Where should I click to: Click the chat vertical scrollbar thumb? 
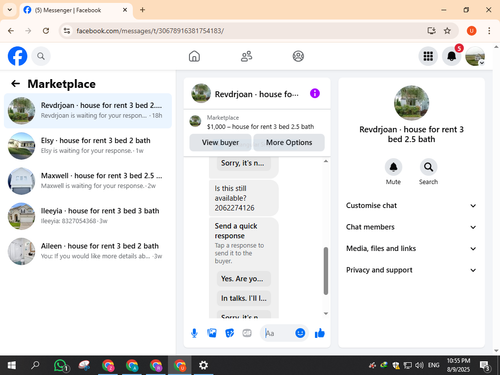coord(326,271)
